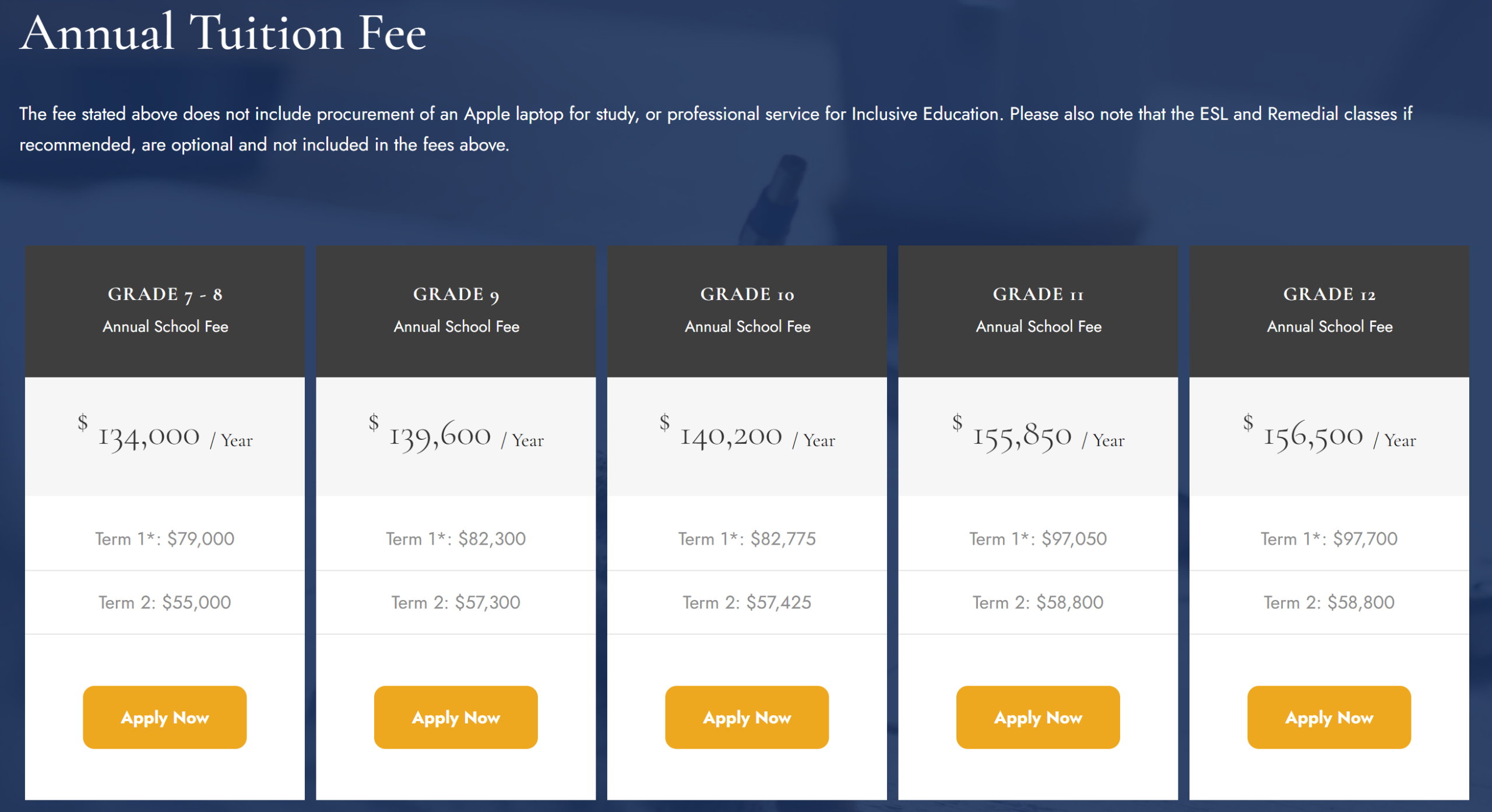This screenshot has height=812, width=1492.
Task: Select the Grade 11 card title
Action: pyautogui.click(x=1038, y=295)
